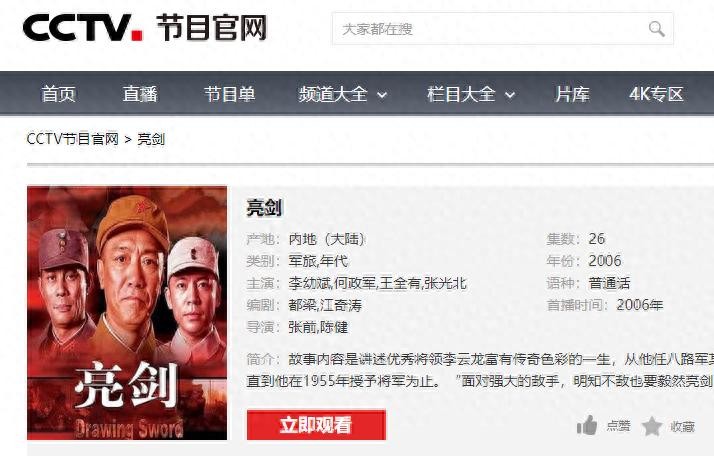Open the 首页 nav item

[58, 94]
